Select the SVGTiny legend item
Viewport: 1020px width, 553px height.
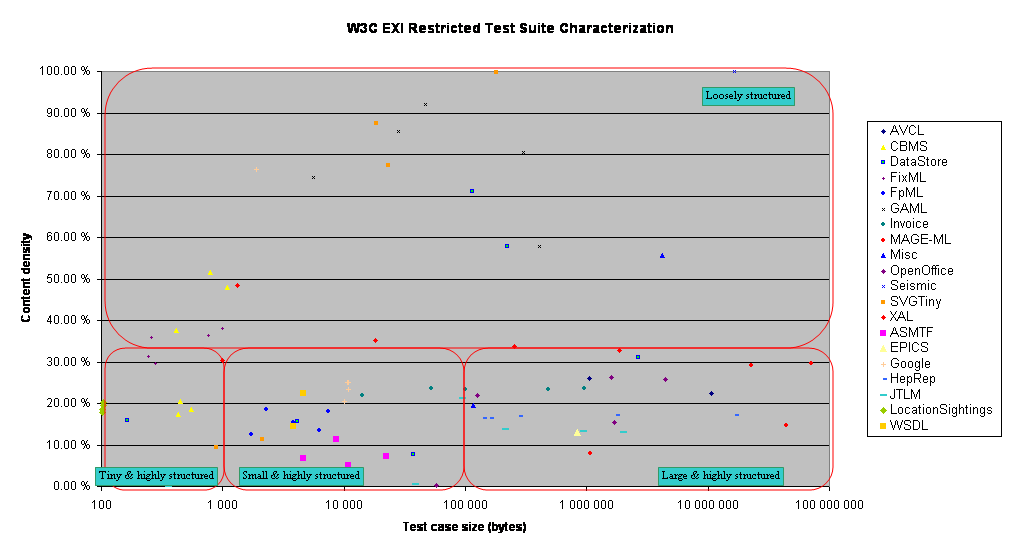tap(915, 302)
